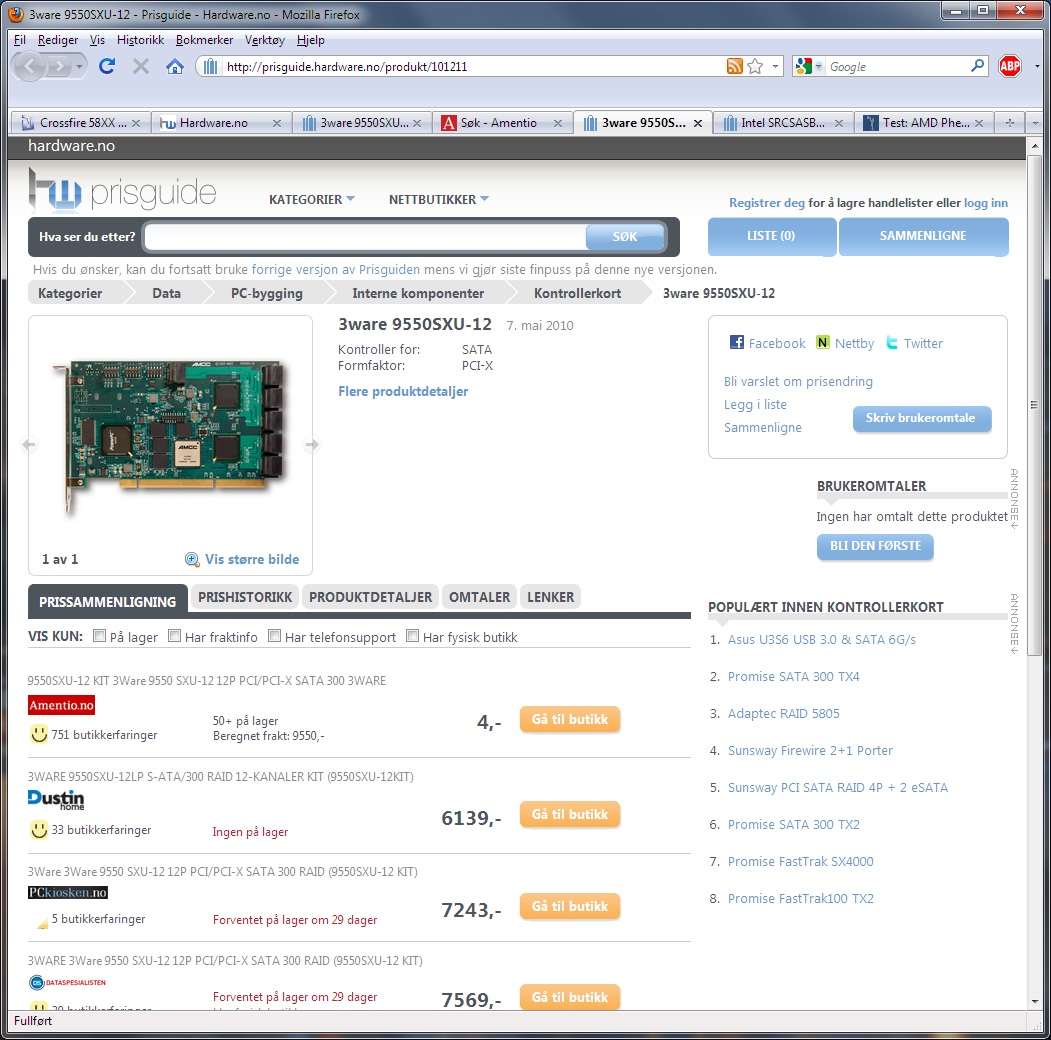Click the Legg i liste link
Viewport: 1051px width, 1040px height.
[x=755, y=405]
